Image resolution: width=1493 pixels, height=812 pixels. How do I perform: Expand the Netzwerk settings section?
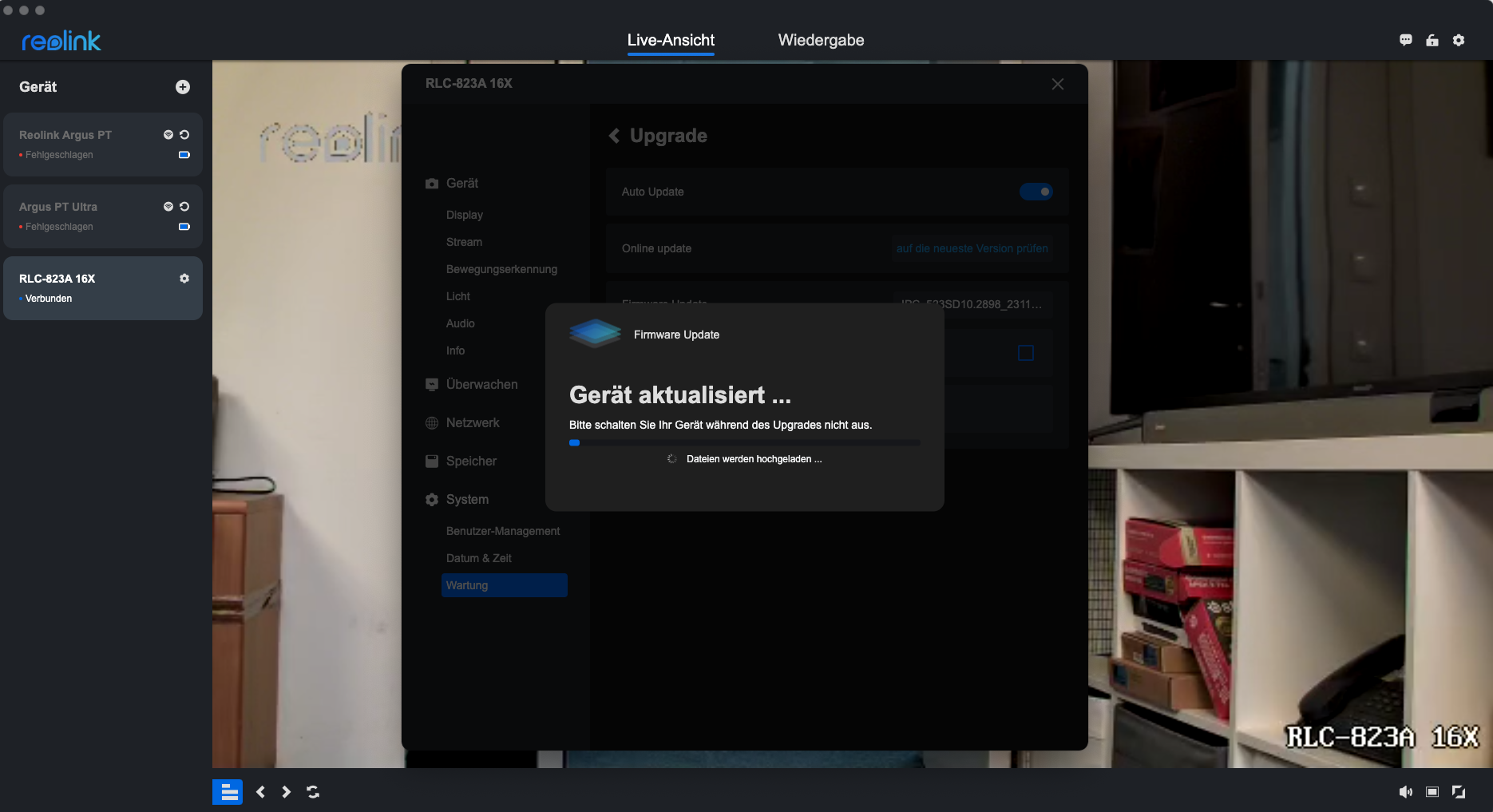(473, 423)
